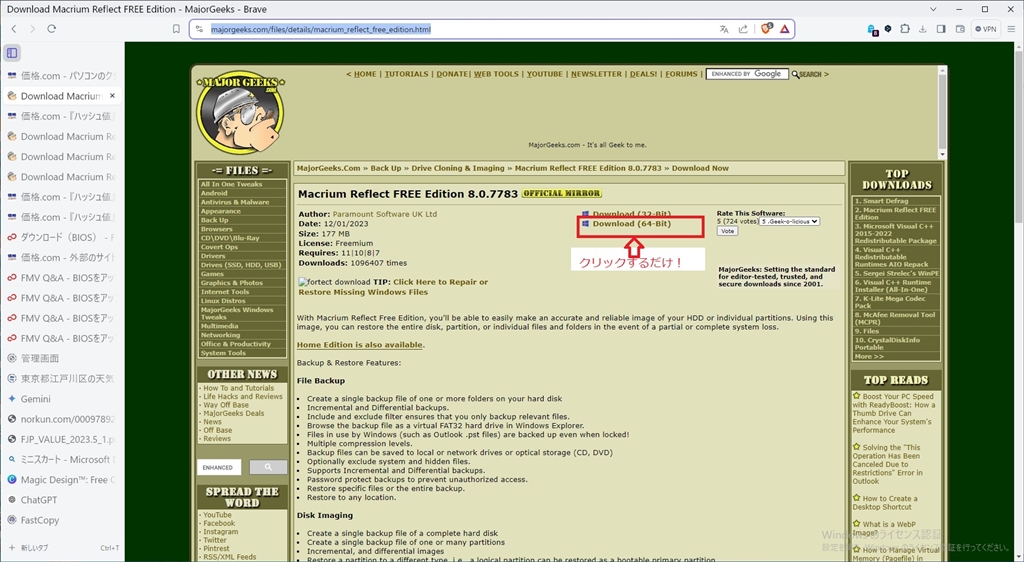Switch to the ダウンロード（BIOS） tab
This screenshot has width=1024, height=562.
tap(62, 237)
